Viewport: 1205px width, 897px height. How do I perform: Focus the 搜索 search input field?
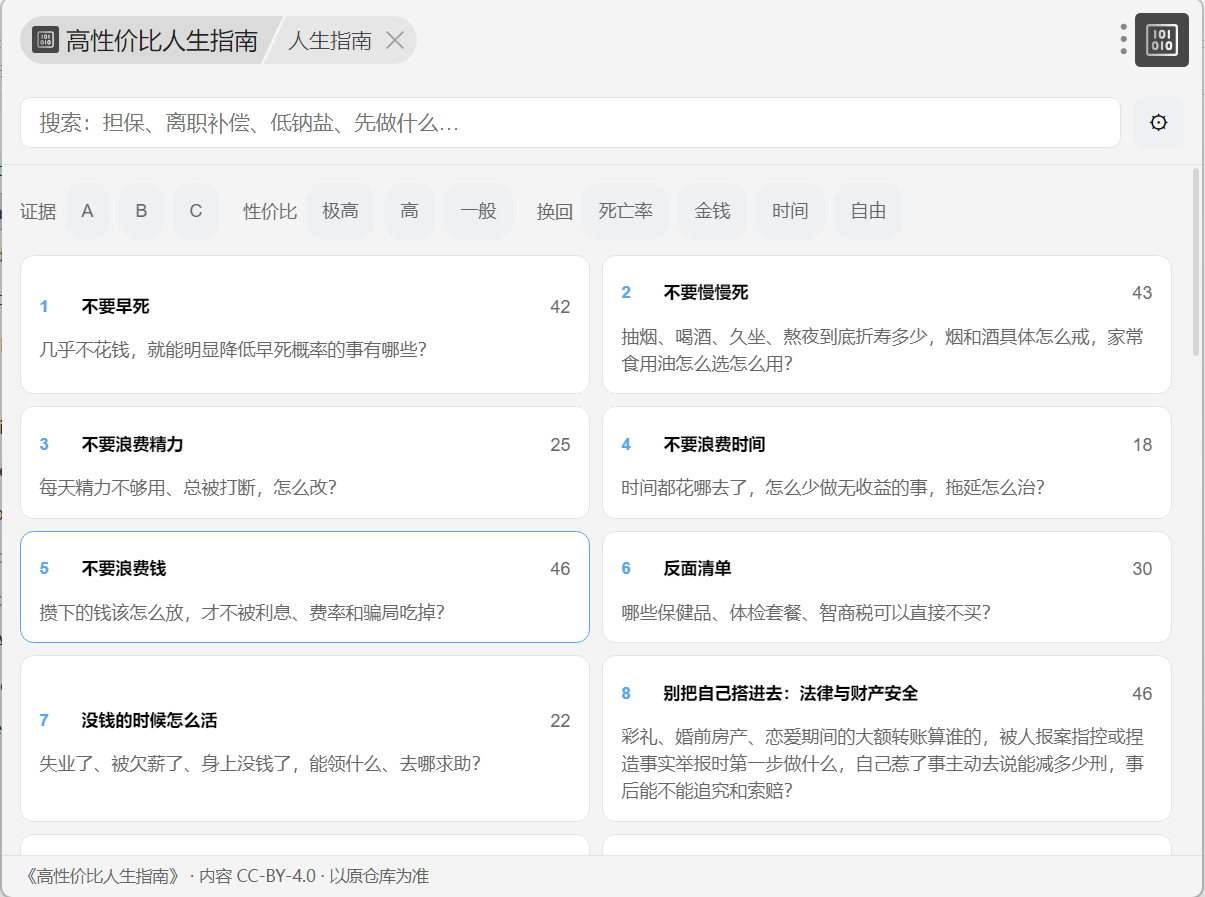[570, 123]
